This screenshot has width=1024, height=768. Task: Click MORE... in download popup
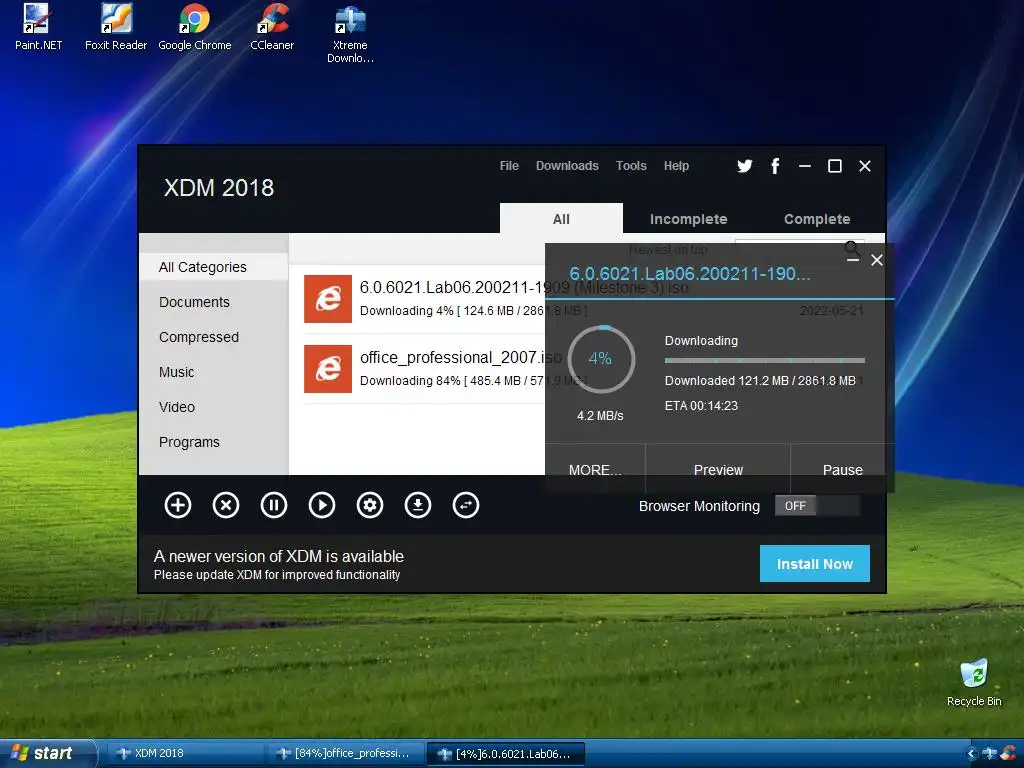click(x=595, y=470)
